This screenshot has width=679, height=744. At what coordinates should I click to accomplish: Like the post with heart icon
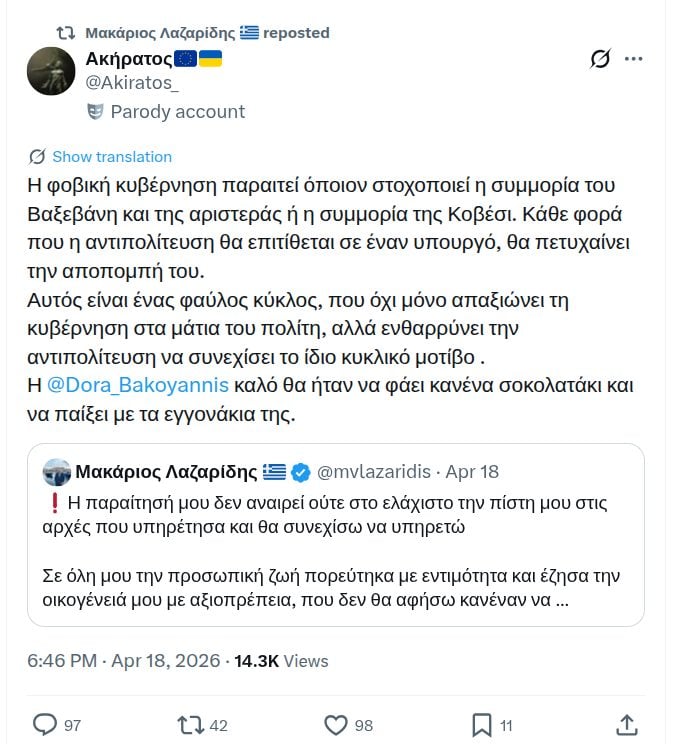(x=336, y=724)
